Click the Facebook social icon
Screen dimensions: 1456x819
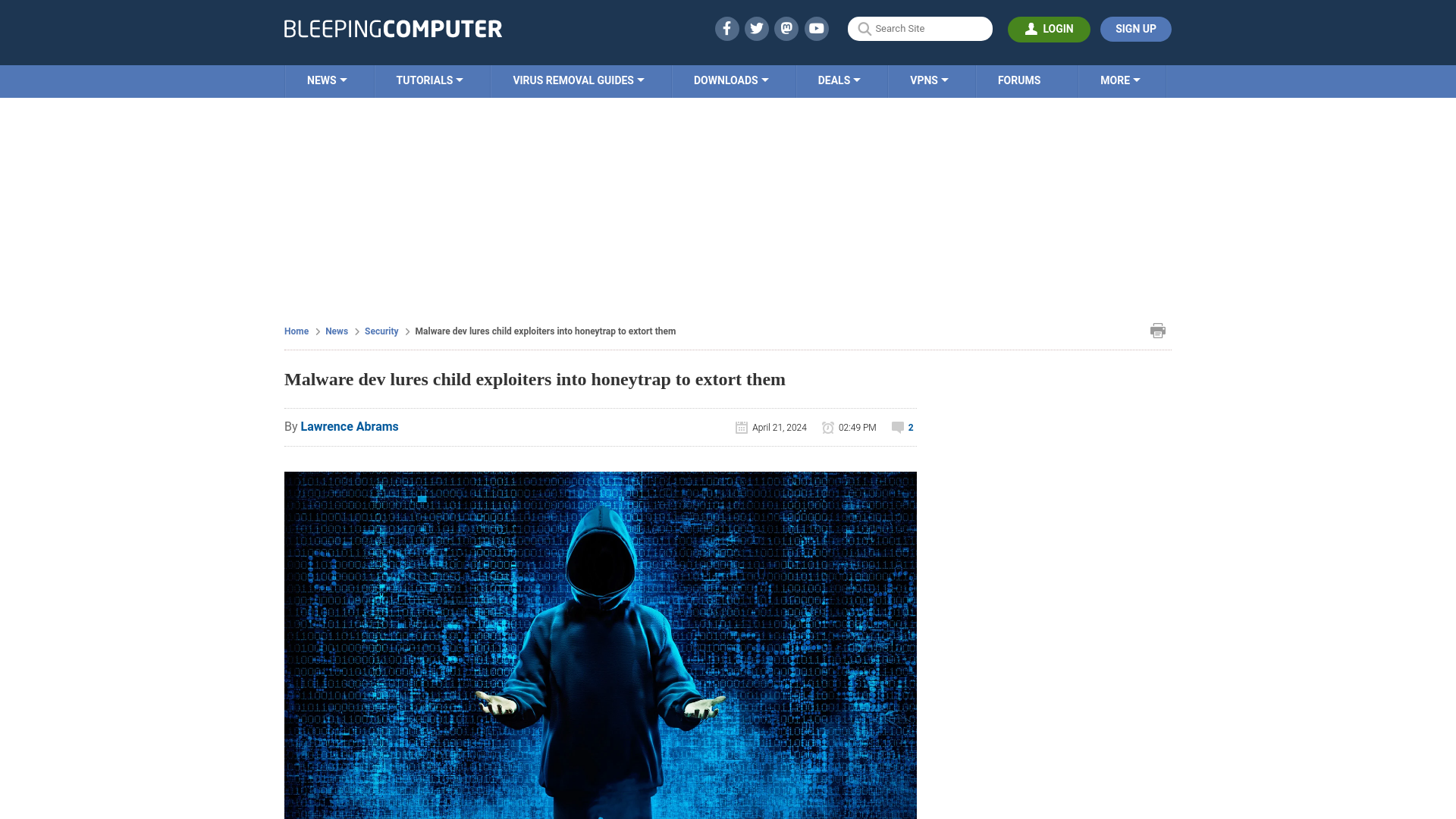(726, 28)
